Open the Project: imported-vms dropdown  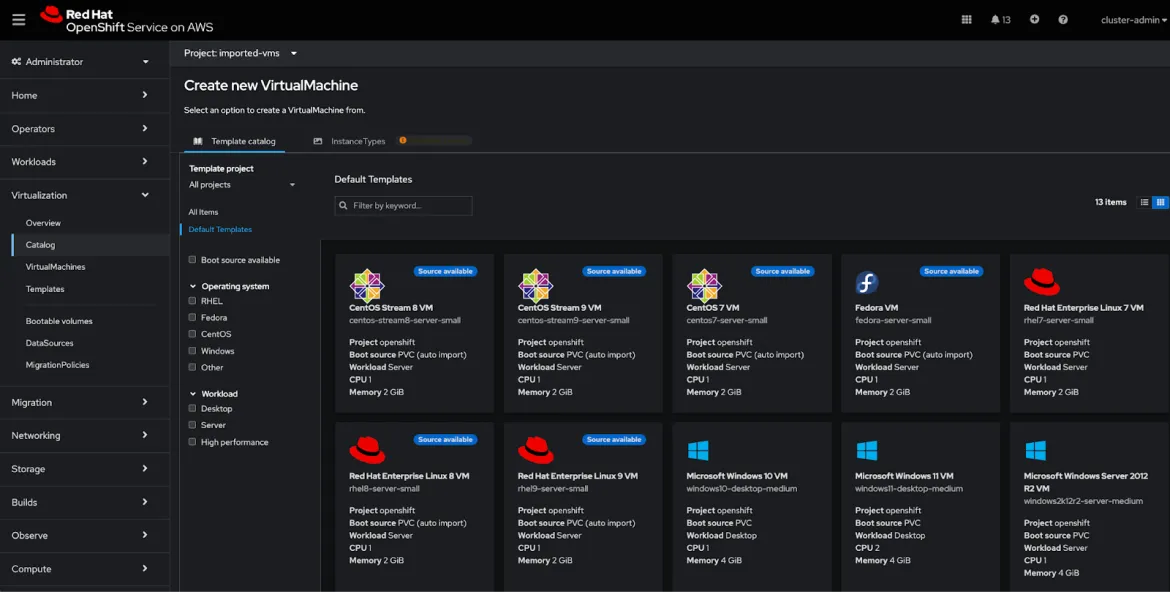(240, 53)
